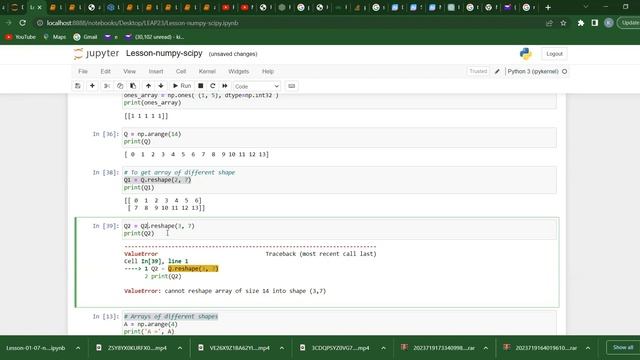Viewport: 640px width, 360px height.
Task: Expand options for VE26X0Z1BA6ZYL mp4 download
Action: pos(282,348)
